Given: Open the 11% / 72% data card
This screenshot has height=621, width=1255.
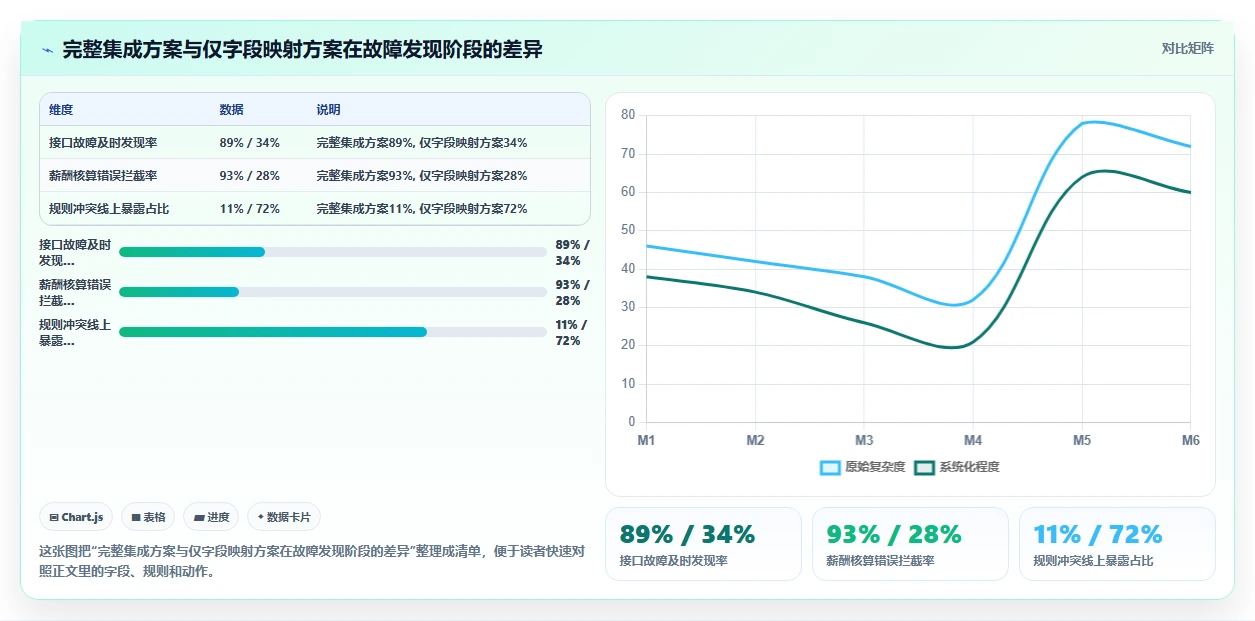Looking at the screenshot, I should 1117,544.
